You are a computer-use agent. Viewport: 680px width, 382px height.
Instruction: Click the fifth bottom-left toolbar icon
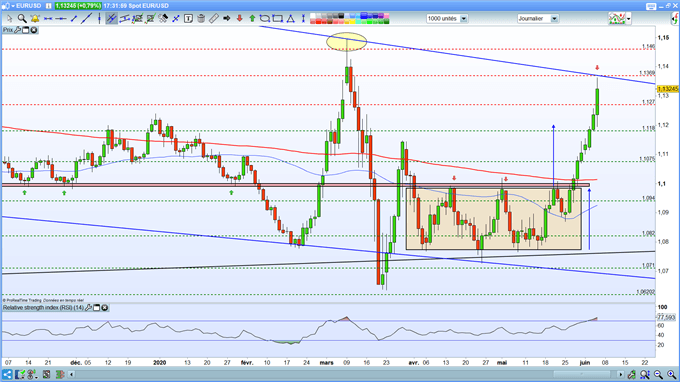60,374
